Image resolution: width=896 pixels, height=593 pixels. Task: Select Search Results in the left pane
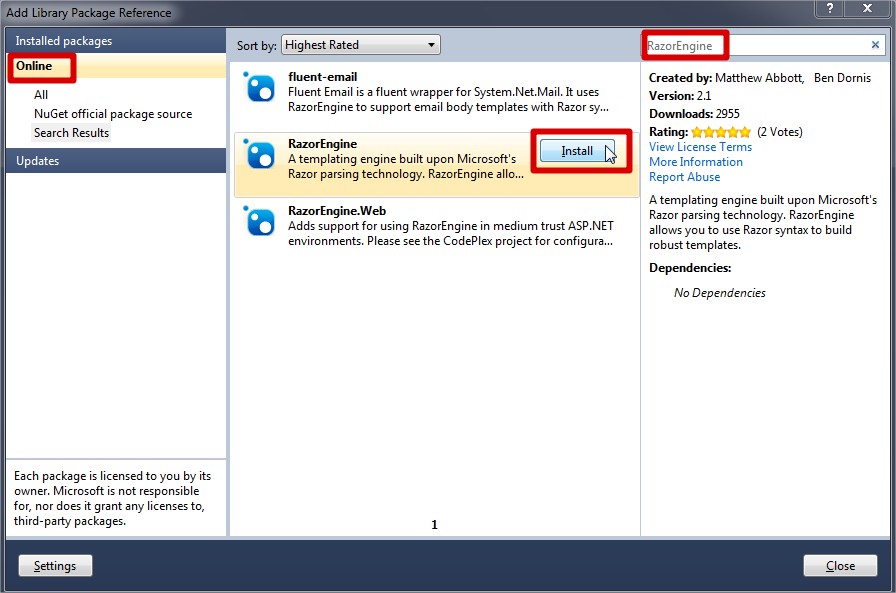(x=71, y=133)
